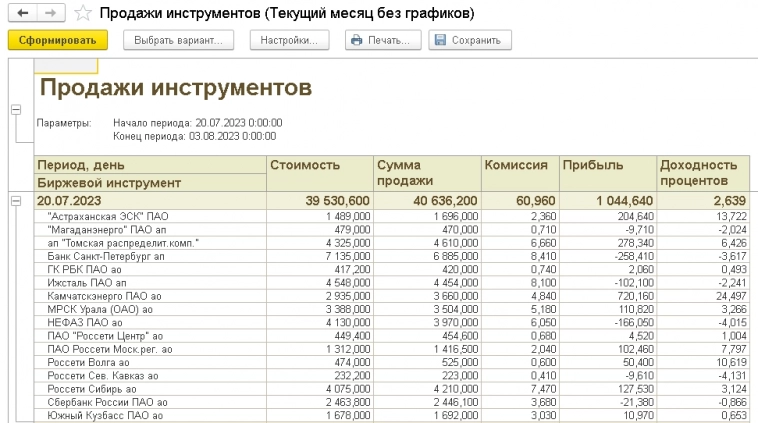The image size is (758, 423).
Task: Select the ГК РБК ПАО ао row
Action: 392,269
